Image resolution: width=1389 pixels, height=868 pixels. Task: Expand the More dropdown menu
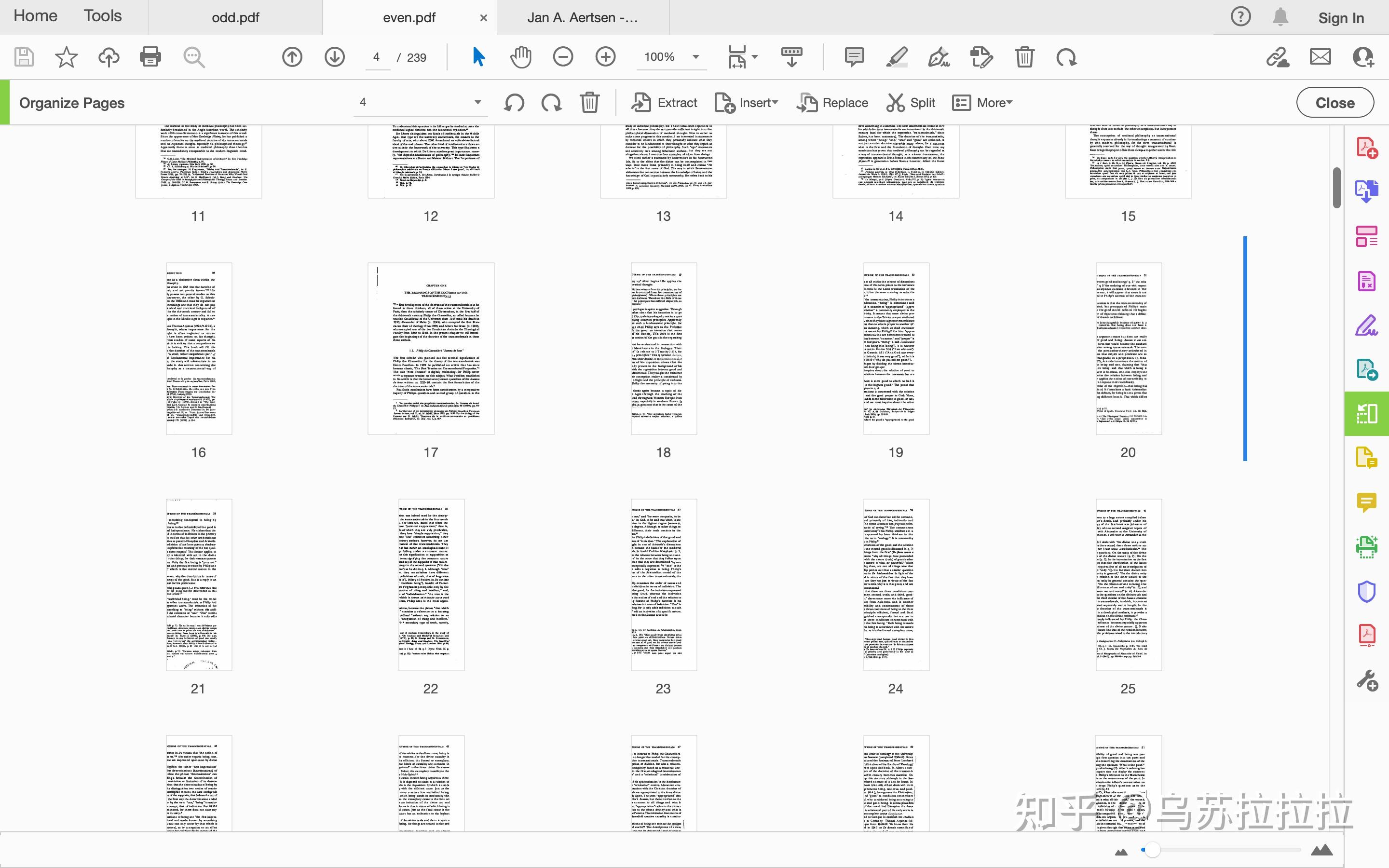pos(982,103)
